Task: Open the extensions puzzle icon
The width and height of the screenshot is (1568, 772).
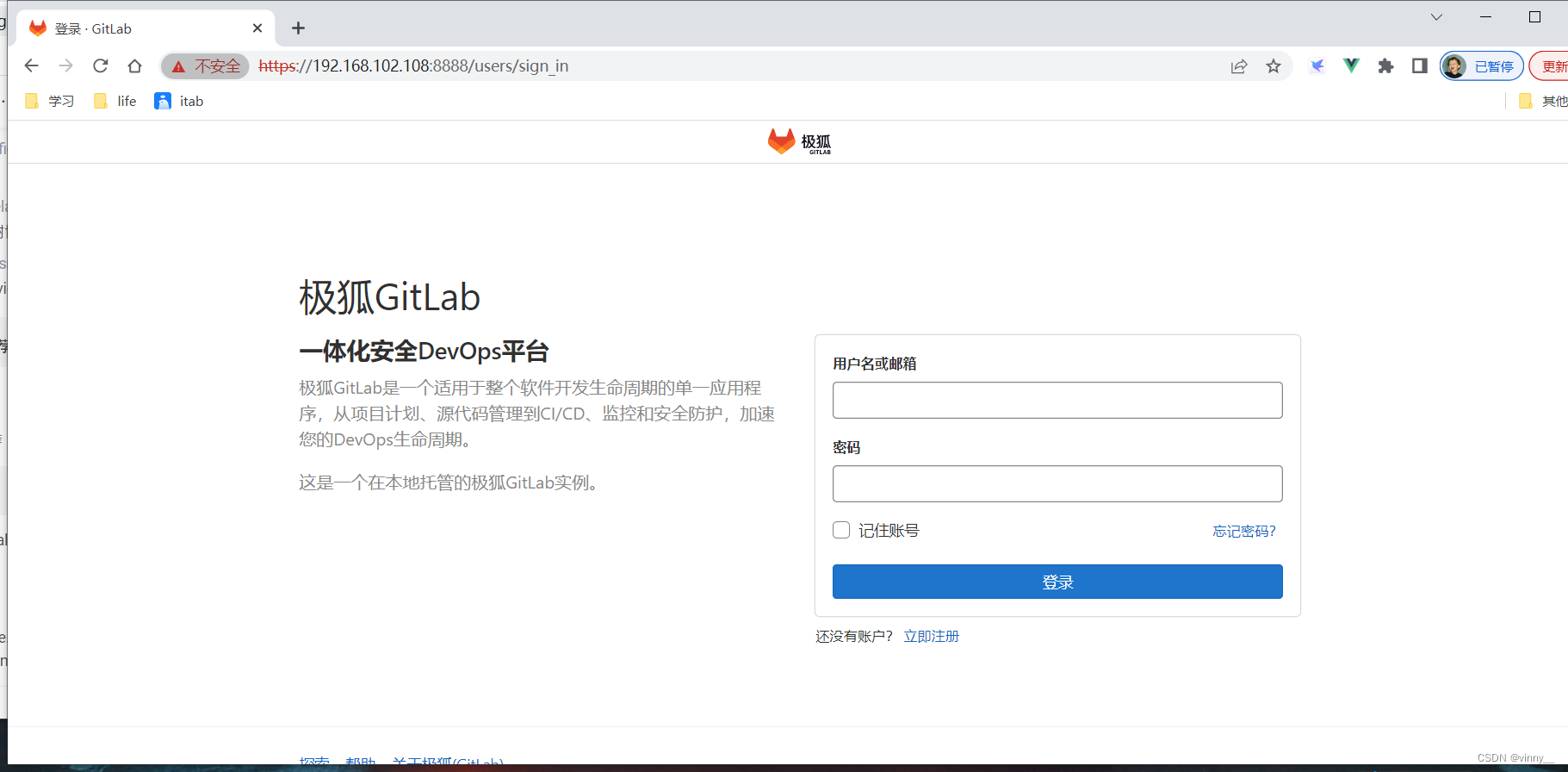Action: click(x=1385, y=65)
